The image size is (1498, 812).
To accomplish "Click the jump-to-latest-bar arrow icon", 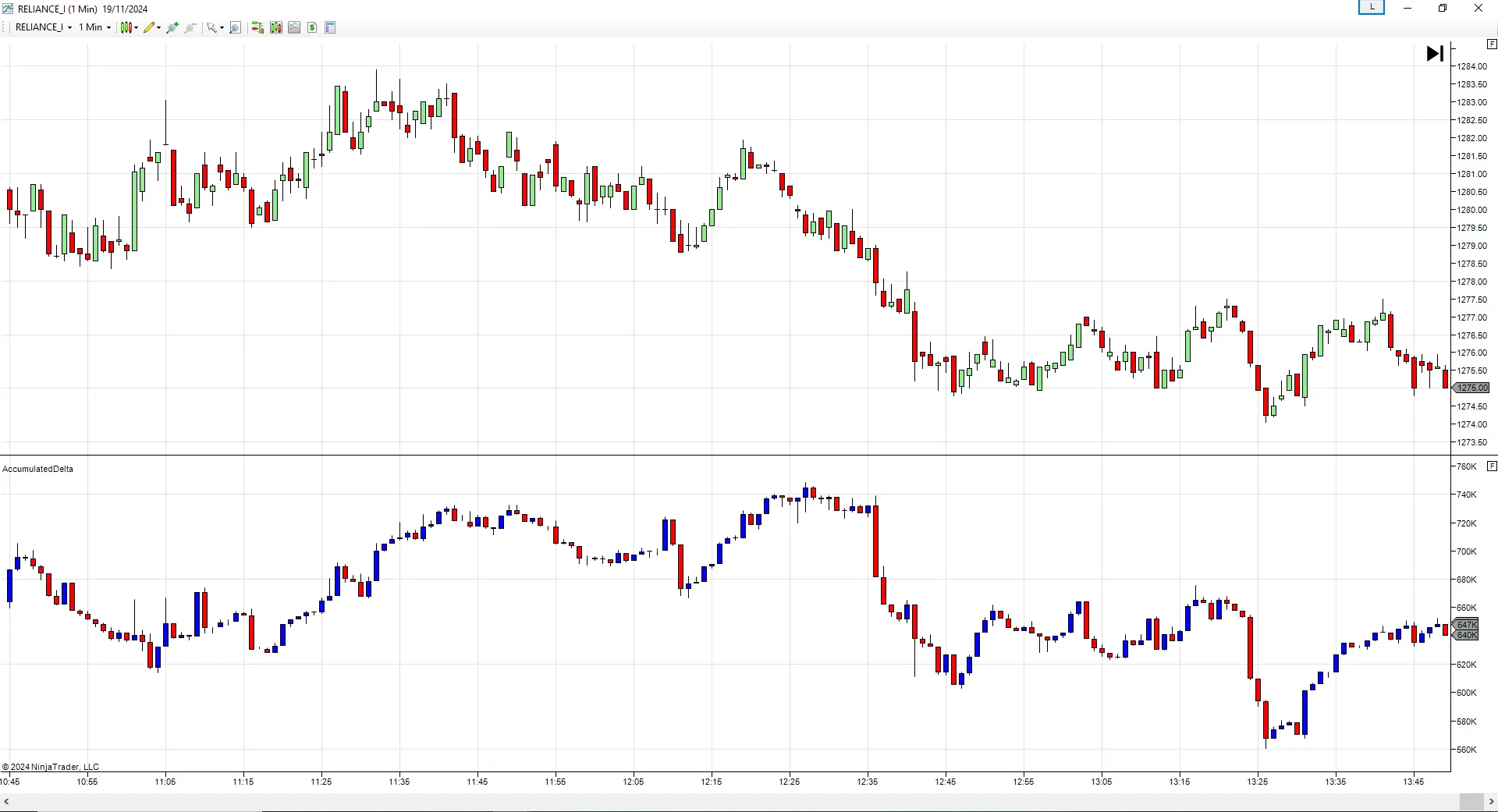I will (1435, 53).
